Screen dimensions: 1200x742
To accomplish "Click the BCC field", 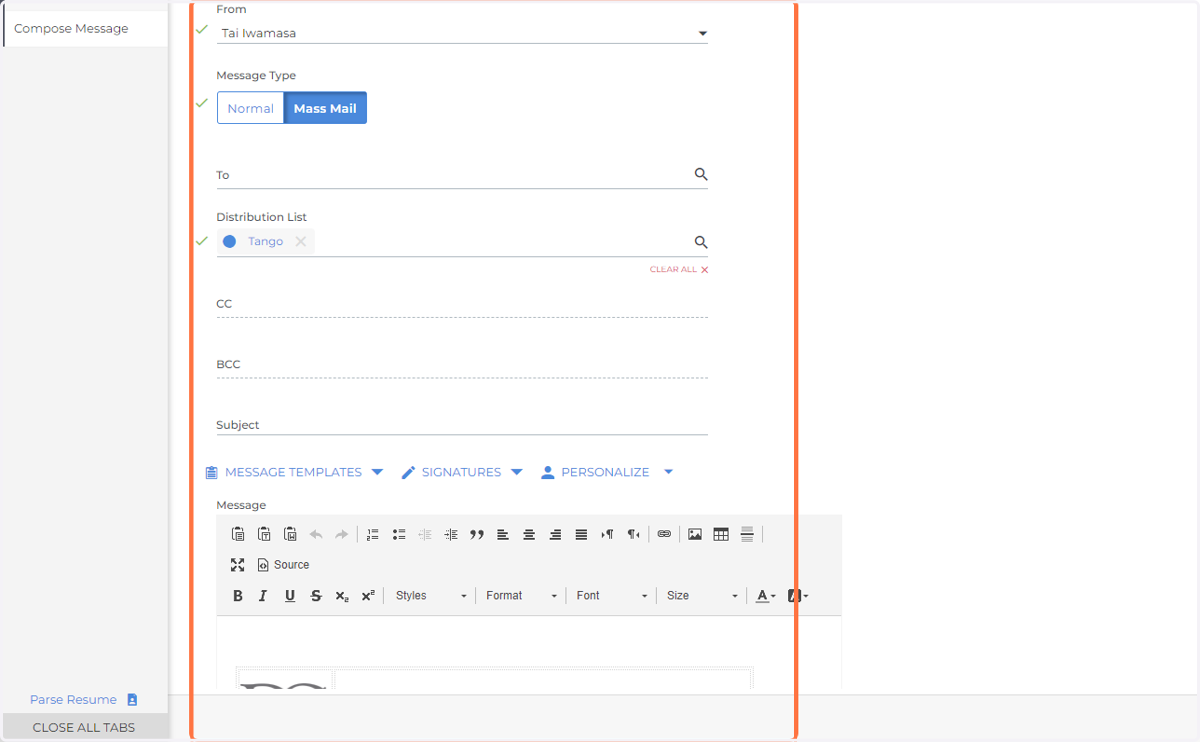I will coord(462,365).
